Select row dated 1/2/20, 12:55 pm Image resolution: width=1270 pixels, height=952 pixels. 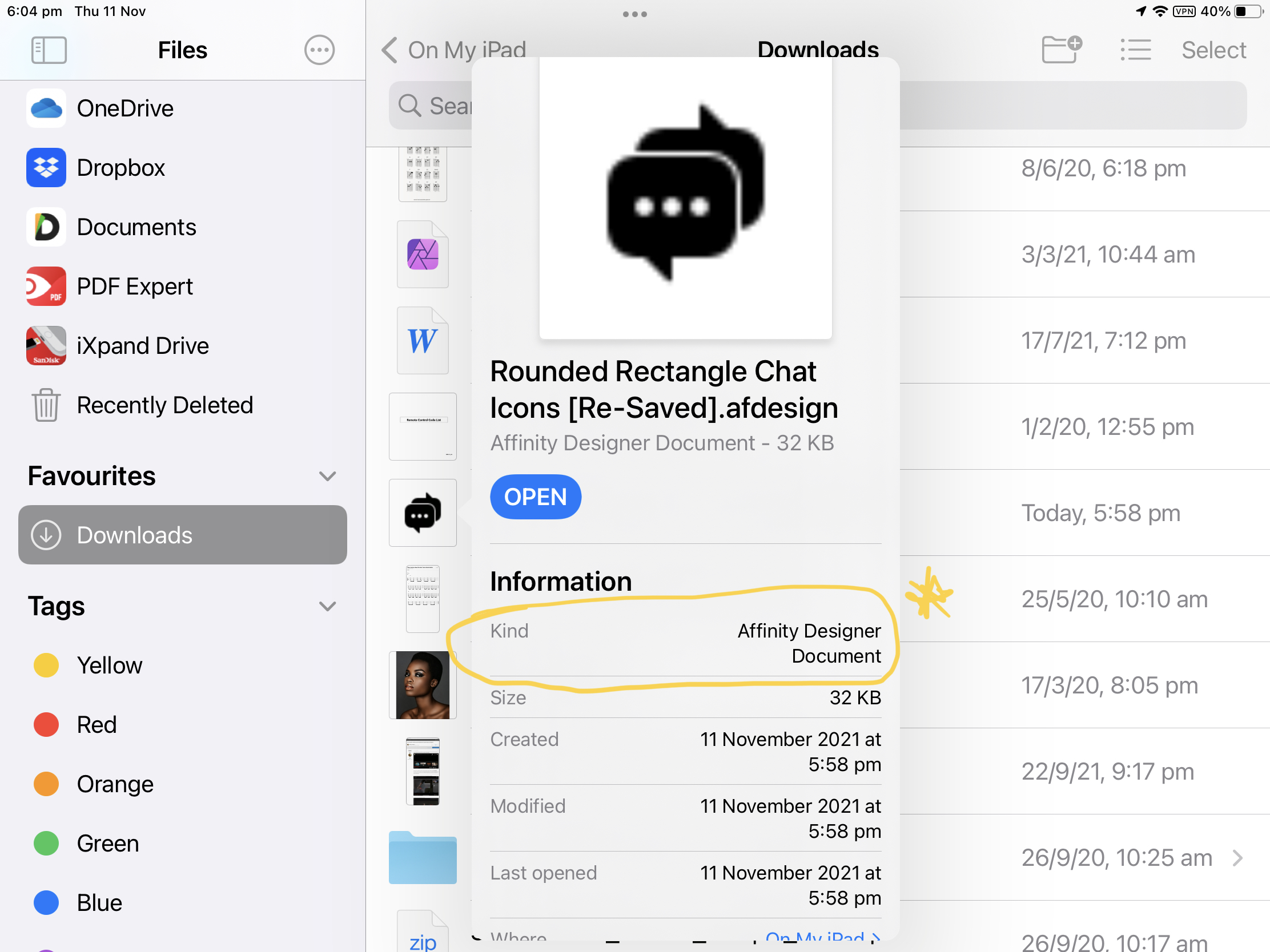coord(1107,427)
